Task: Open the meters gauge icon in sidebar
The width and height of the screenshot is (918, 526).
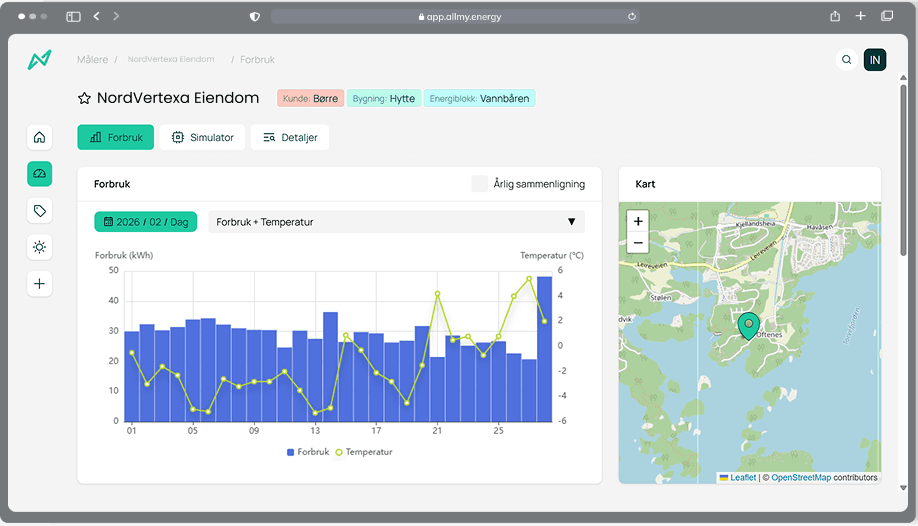Action: coord(40,174)
